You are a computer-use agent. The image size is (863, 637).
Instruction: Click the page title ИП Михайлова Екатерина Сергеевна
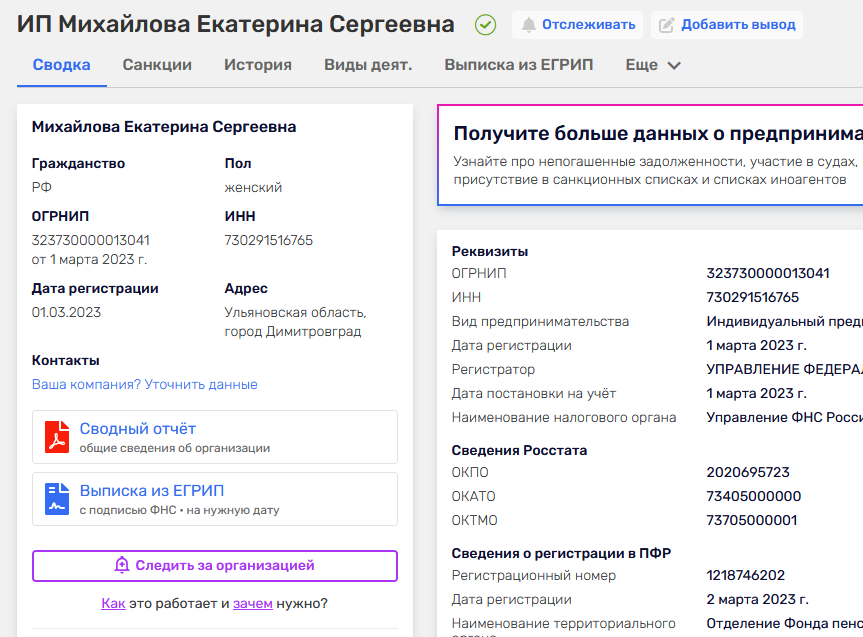236,25
